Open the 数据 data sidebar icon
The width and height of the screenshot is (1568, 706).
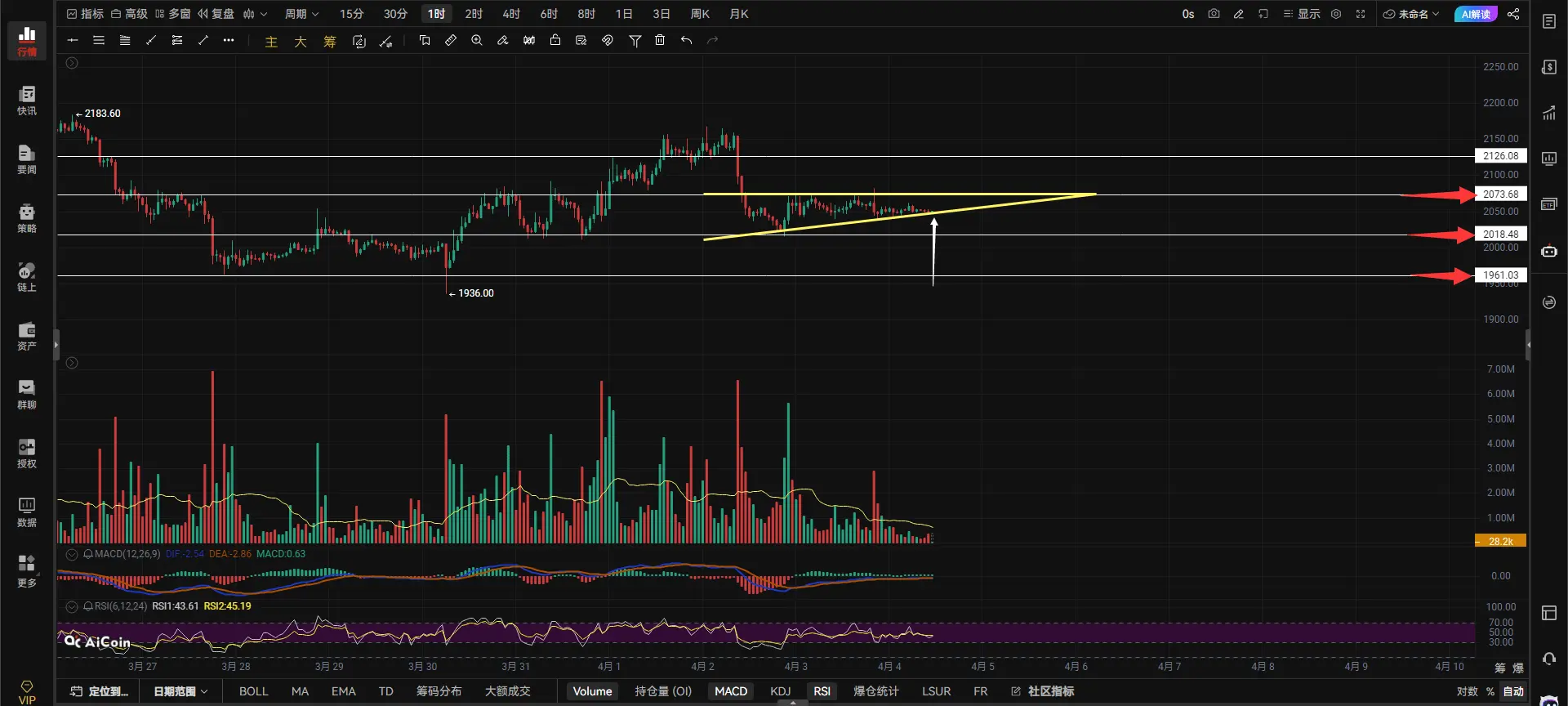click(27, 512)
